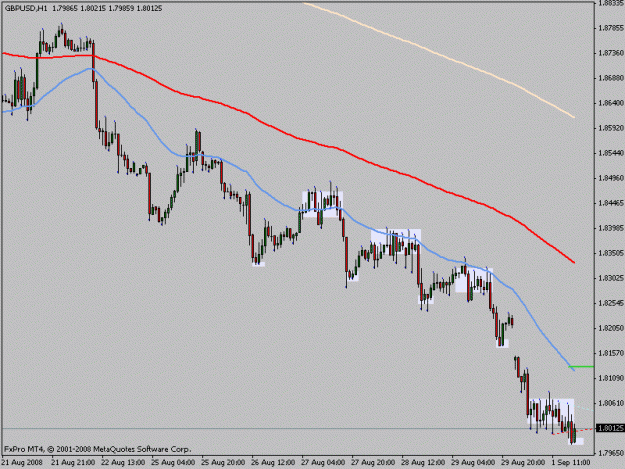
Task: Click the 27 Aug 04:00 time label
Action: click(323, 463)
